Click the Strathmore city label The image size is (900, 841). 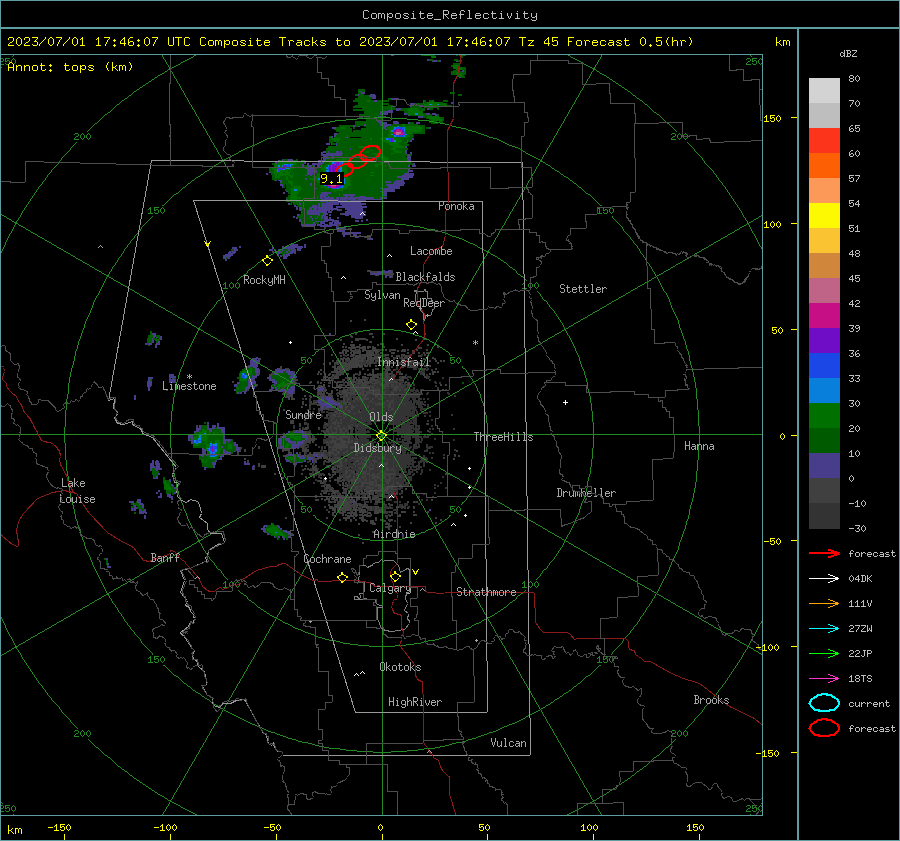(x=486, y=592)
